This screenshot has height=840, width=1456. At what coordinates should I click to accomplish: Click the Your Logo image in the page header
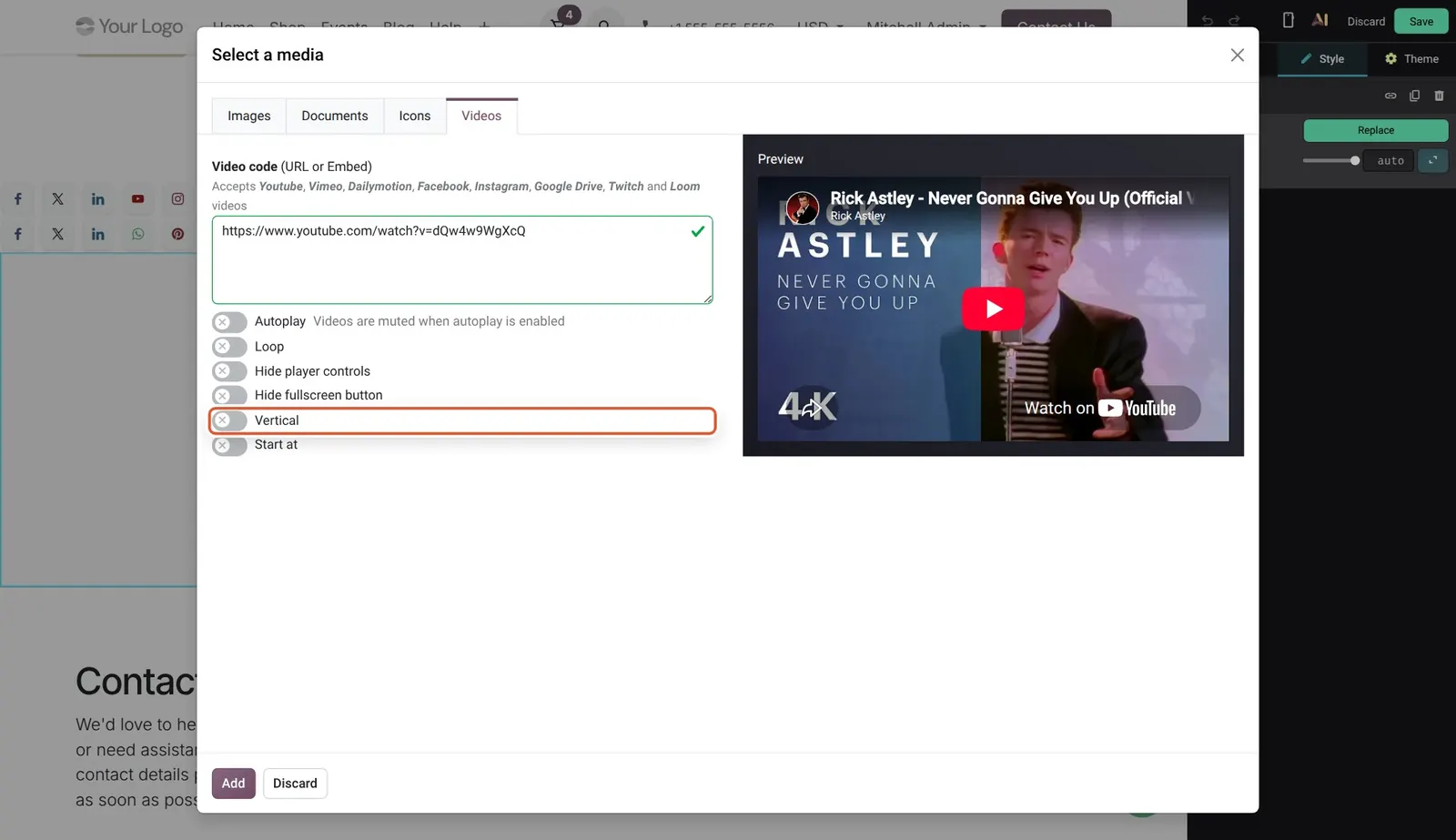[129, 26]
